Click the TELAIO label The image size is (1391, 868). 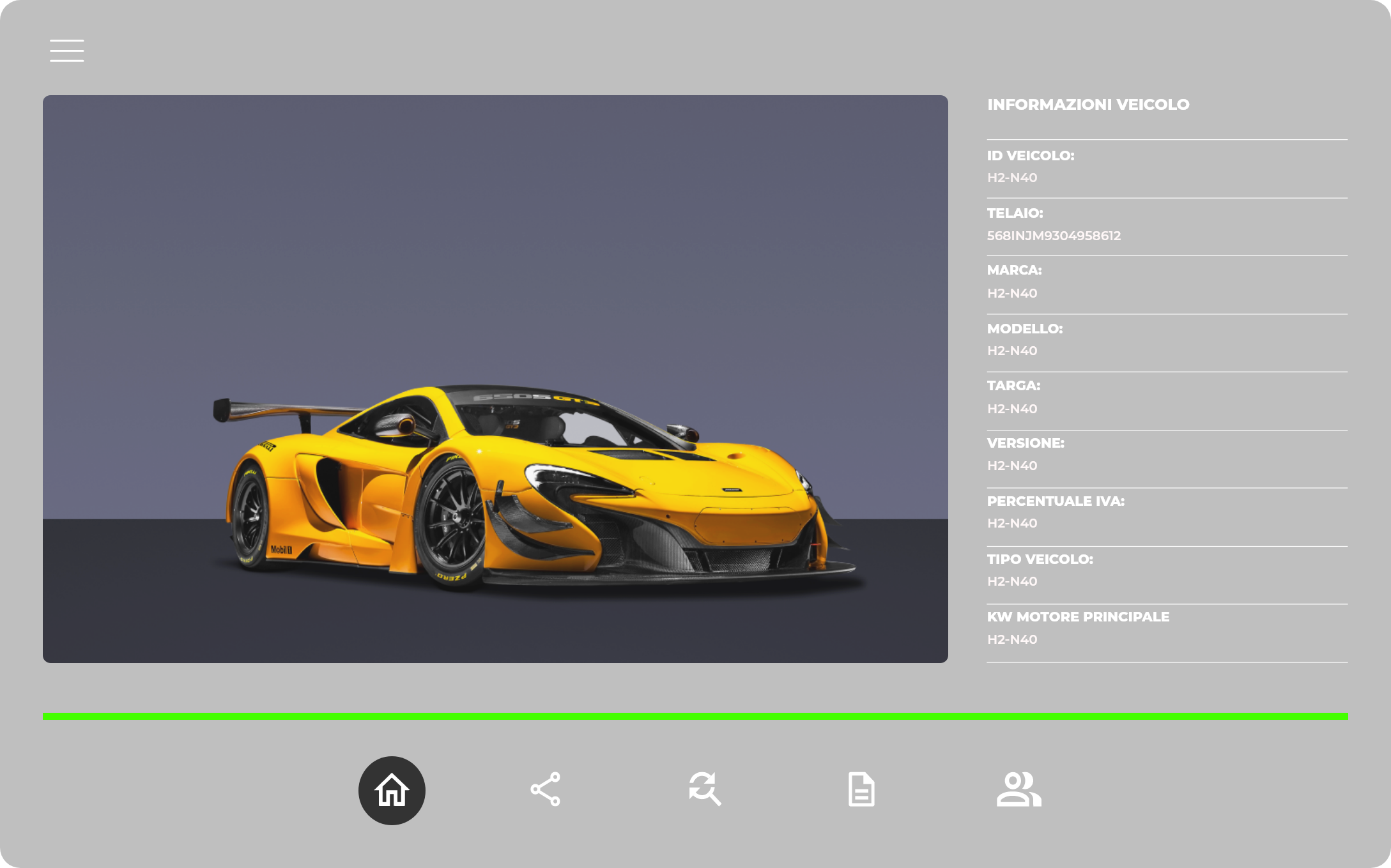1015,213
